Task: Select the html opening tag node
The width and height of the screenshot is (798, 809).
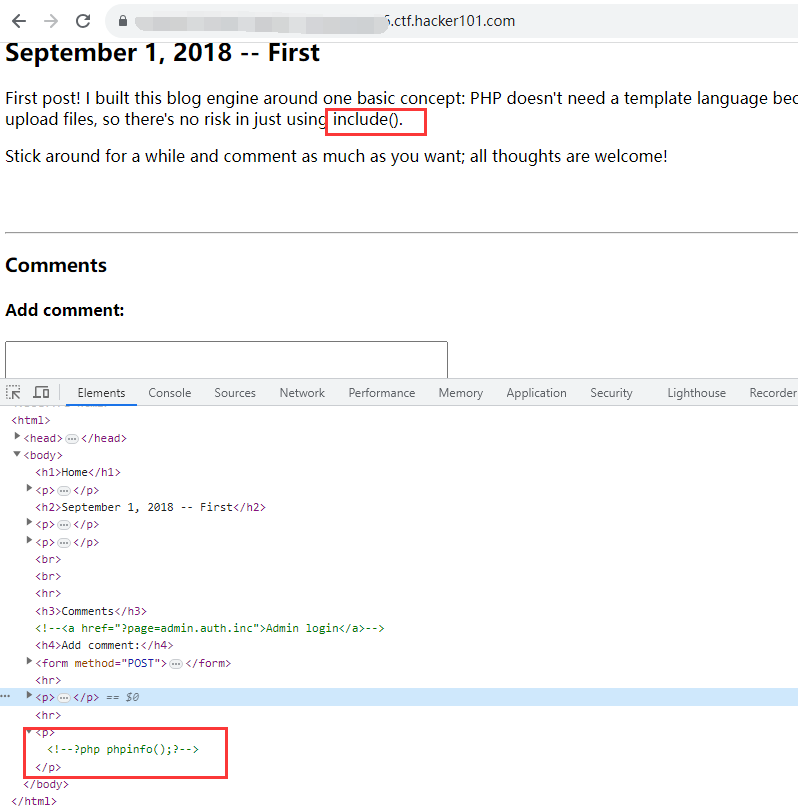Action: [30, 420]
